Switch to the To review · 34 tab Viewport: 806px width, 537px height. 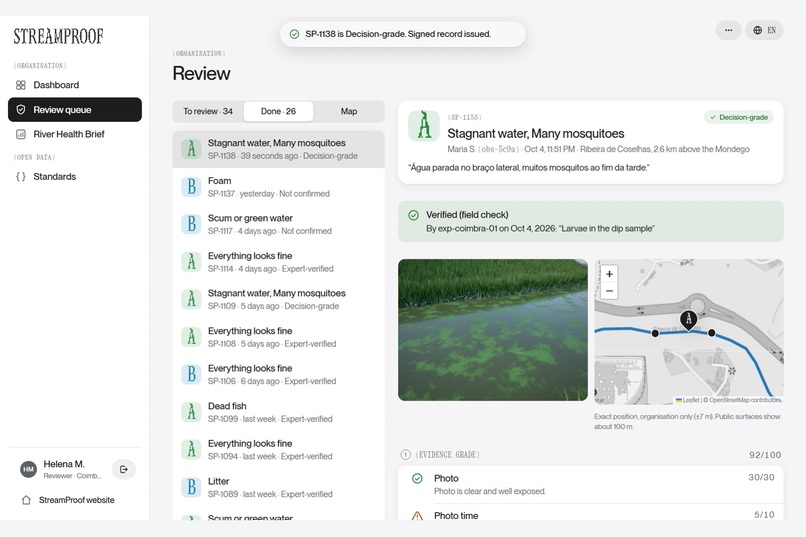pyautogui.click(x=208, y=111)
